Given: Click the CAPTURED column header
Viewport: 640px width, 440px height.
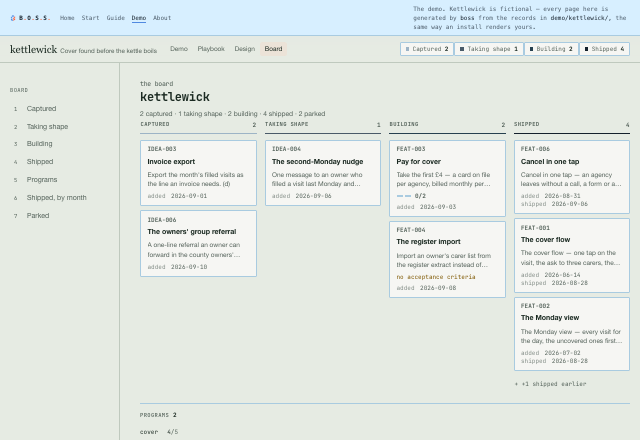Looking at the screenshot, I should [155, 124].
